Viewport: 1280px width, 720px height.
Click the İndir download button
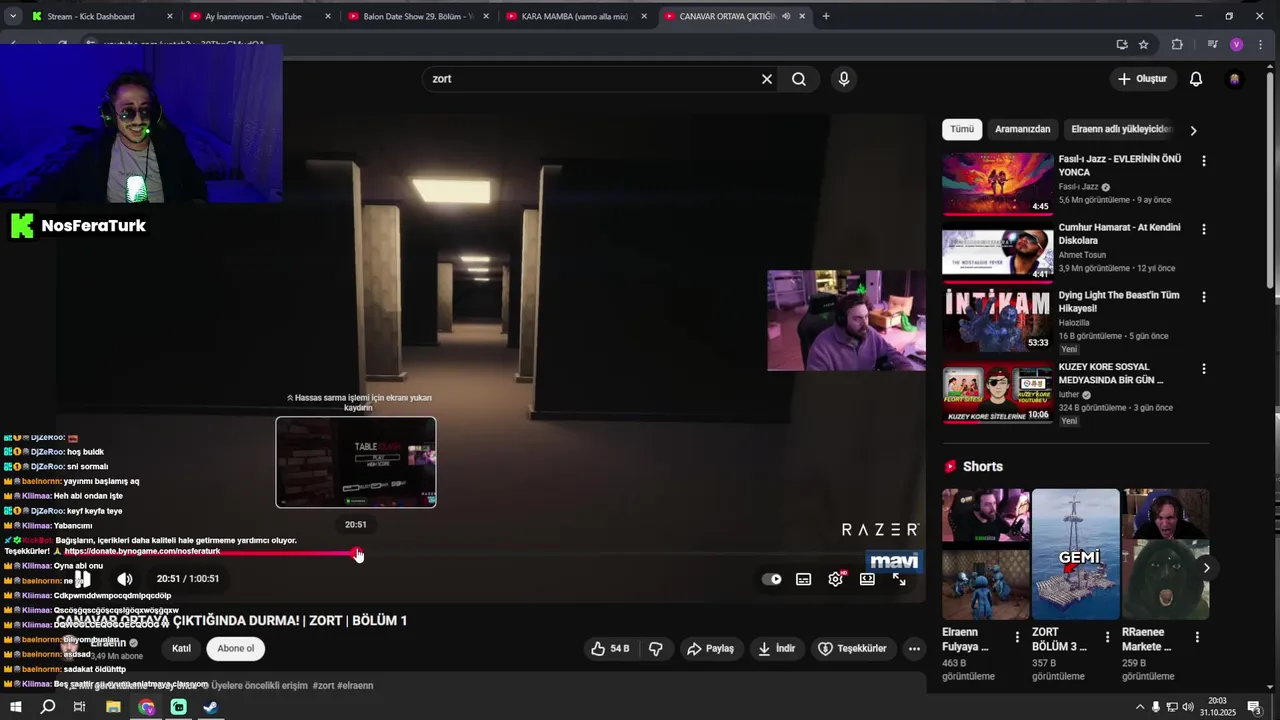[776, 648]
